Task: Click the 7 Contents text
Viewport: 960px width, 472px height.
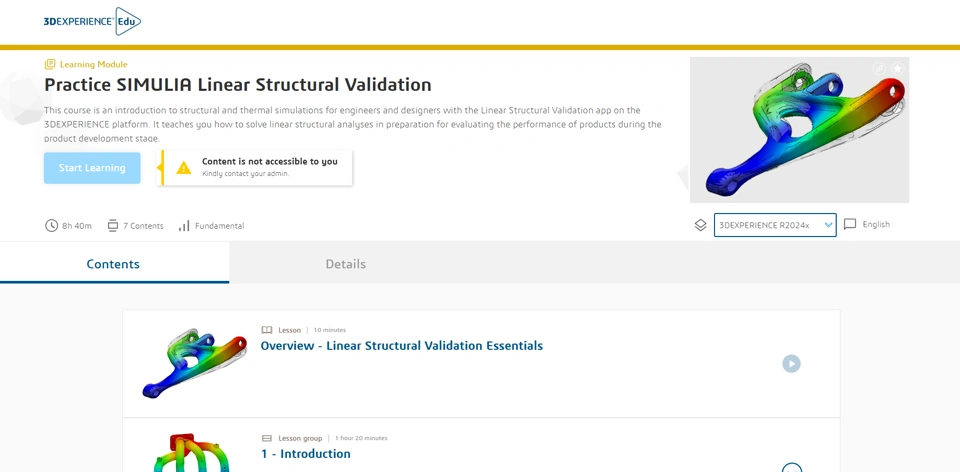Action: tap(143, 226)
